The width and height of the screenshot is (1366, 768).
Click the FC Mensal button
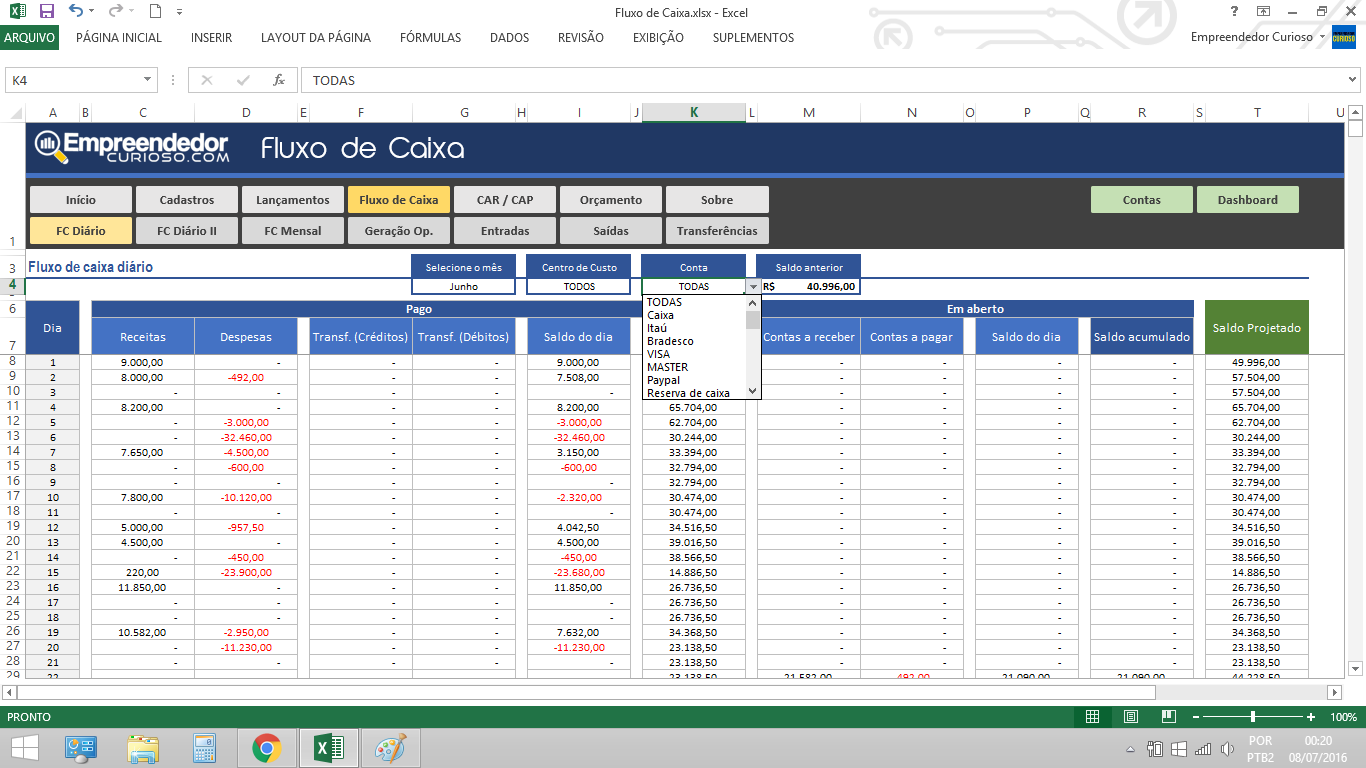[x=292, y=230]
